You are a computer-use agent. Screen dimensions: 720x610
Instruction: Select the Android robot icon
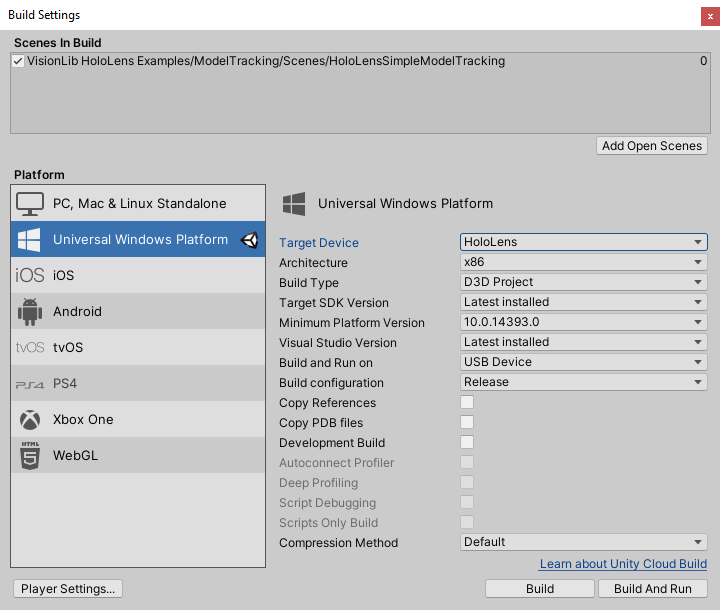coord(30,312)
